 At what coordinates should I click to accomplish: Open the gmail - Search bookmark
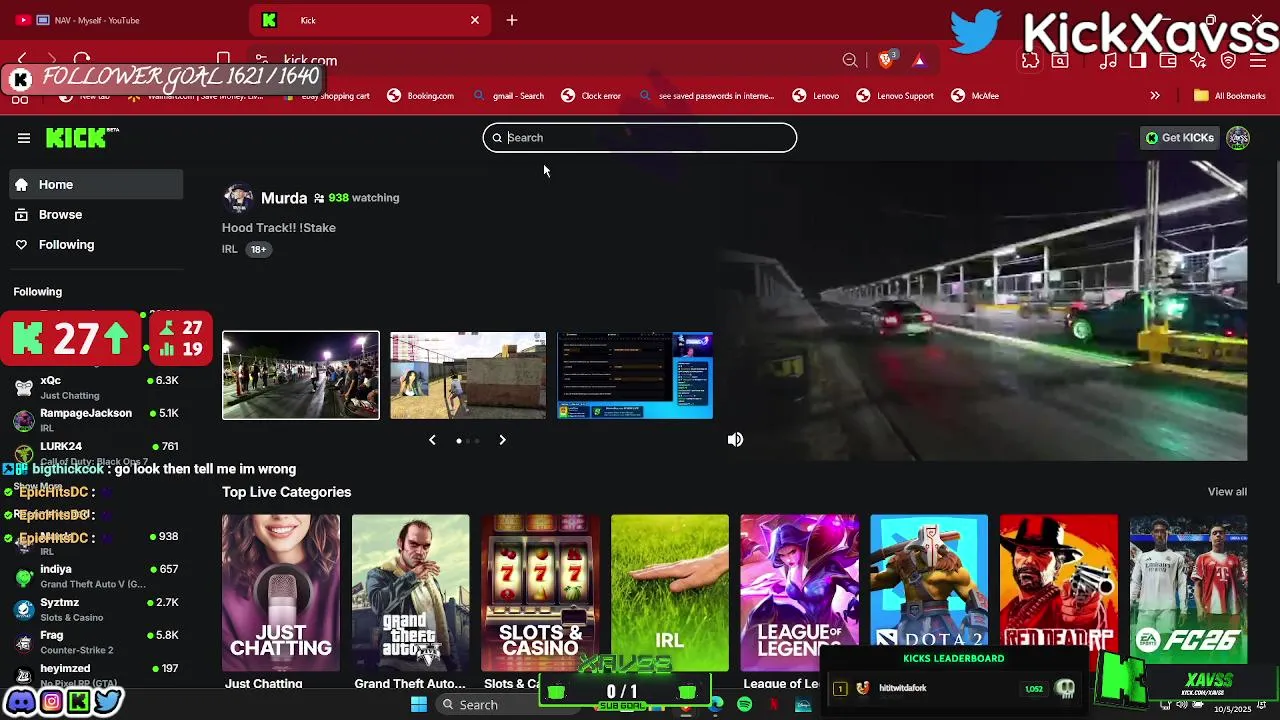coord(508,96)
